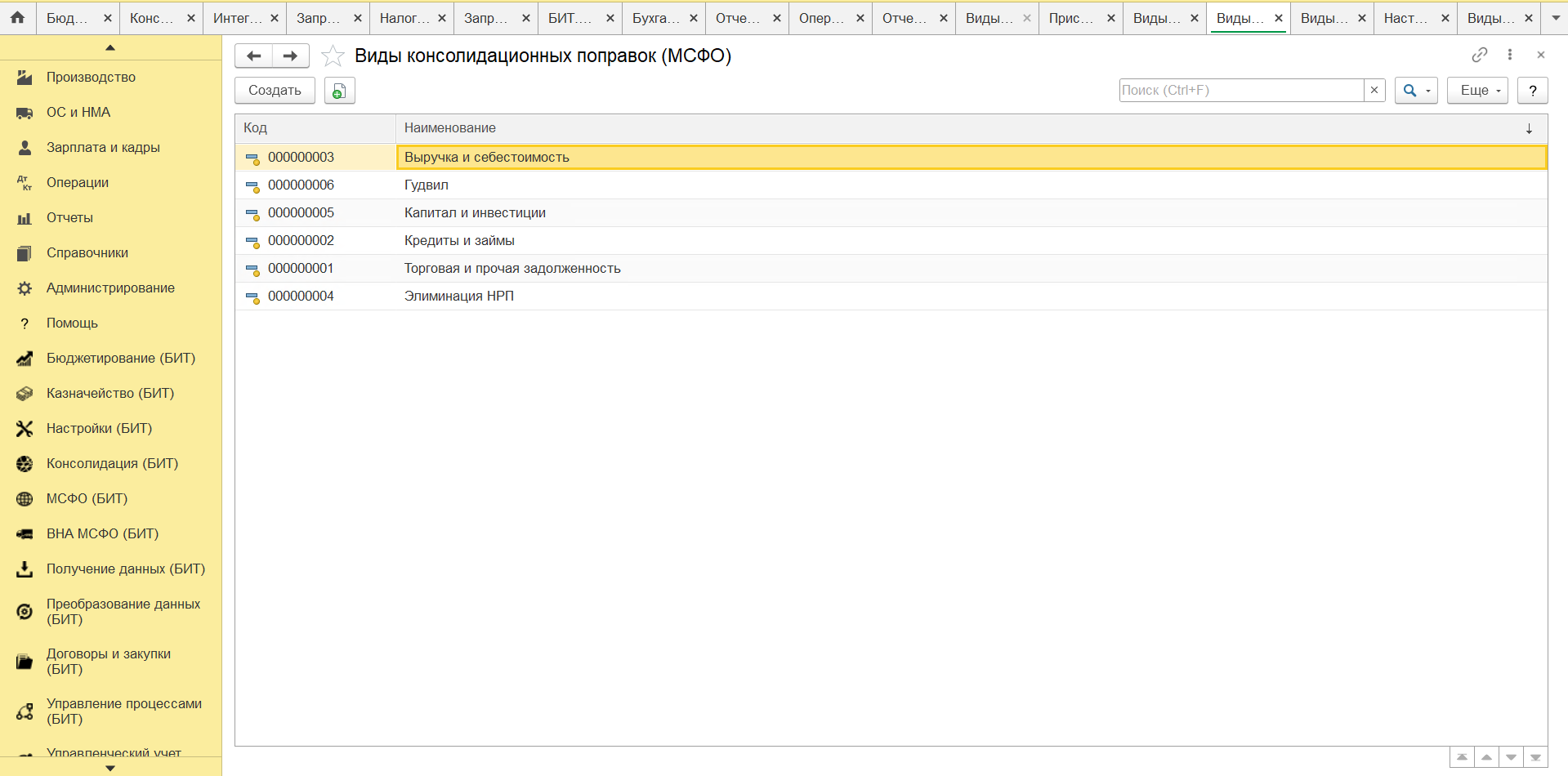Open the Еще dropdown menu
1568x776 pixels.
[1477, 91]
